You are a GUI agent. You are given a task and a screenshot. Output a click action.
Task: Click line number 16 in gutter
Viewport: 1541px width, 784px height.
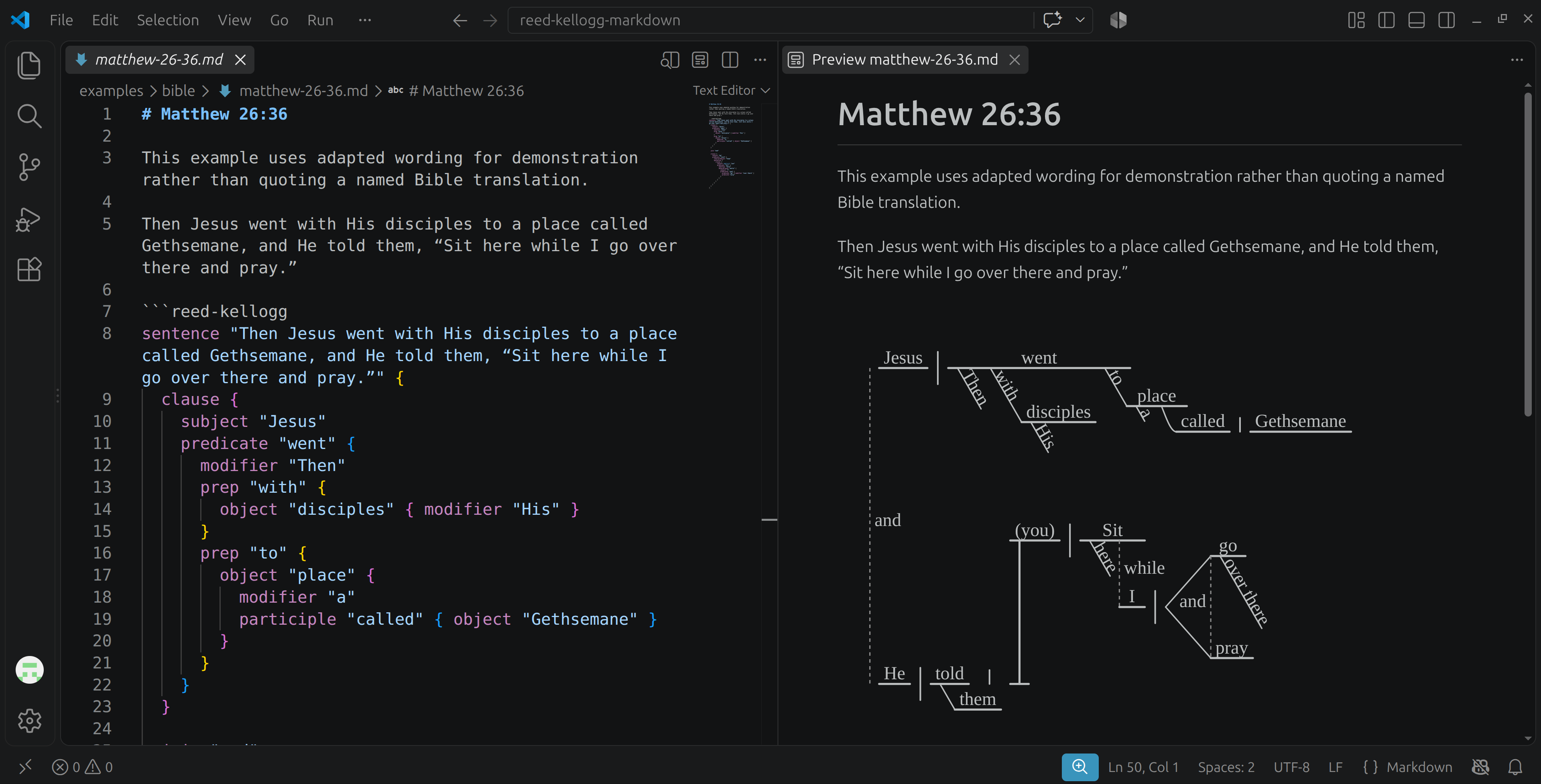pos(102,553)
